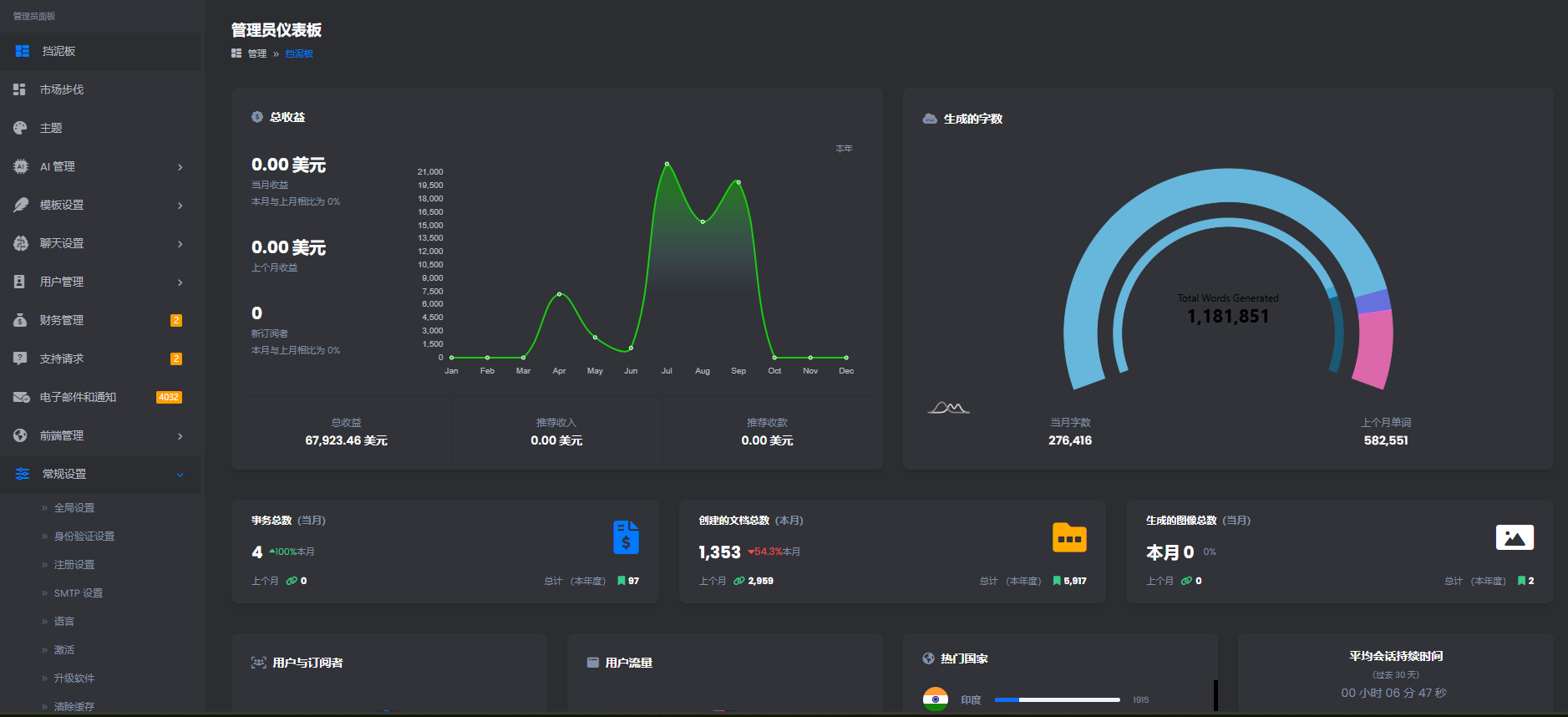Screen dimensions: 1568x717
Task: Click the Jul peak data point on revenue chart
Action: [x=667, y=164]
